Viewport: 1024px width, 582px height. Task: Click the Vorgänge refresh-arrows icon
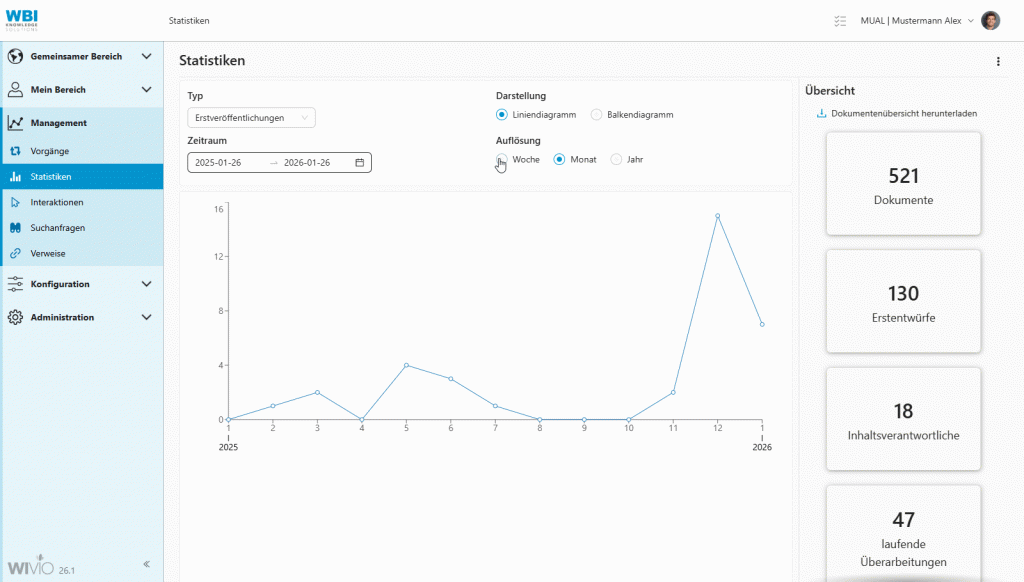(15, 152)
